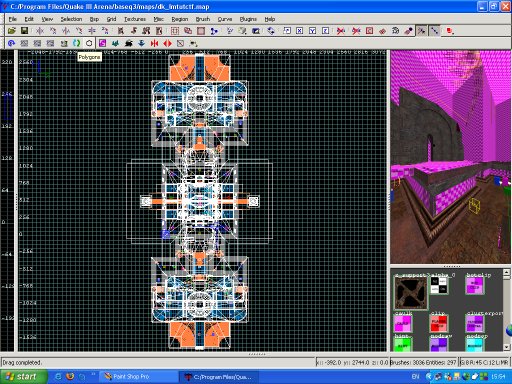Click the magenta patch icon in second toolbar

[x=102, y=43]
